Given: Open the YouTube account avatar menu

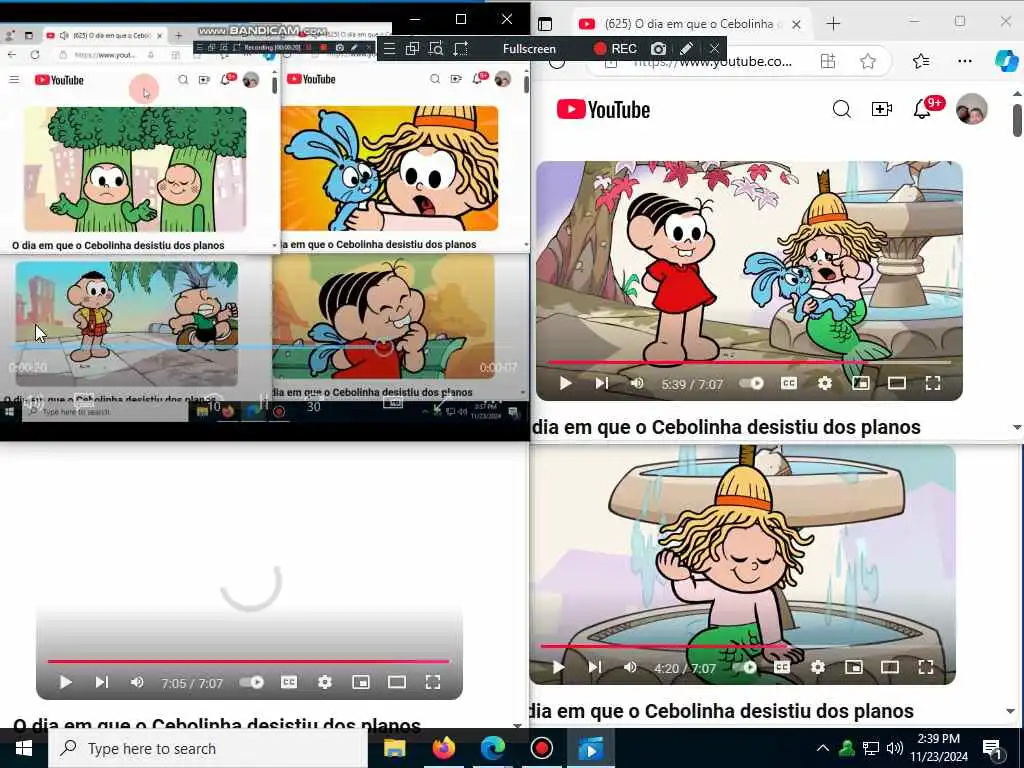Looking at the screenshot, I should tap(971, 109).
